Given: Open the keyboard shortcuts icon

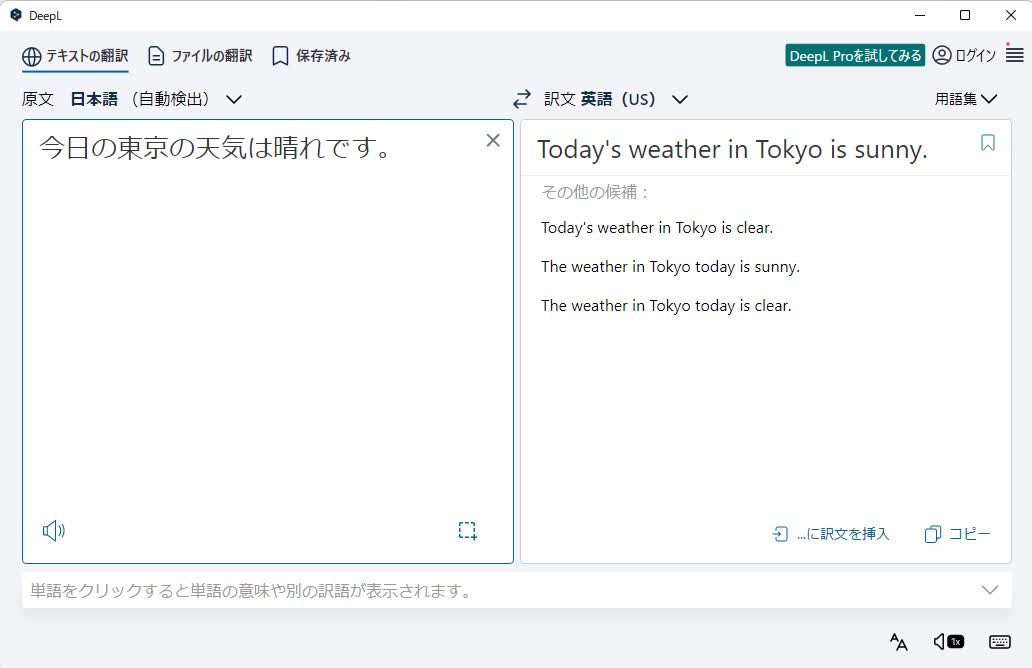Looking at the screenshot, I should 1000,642.
